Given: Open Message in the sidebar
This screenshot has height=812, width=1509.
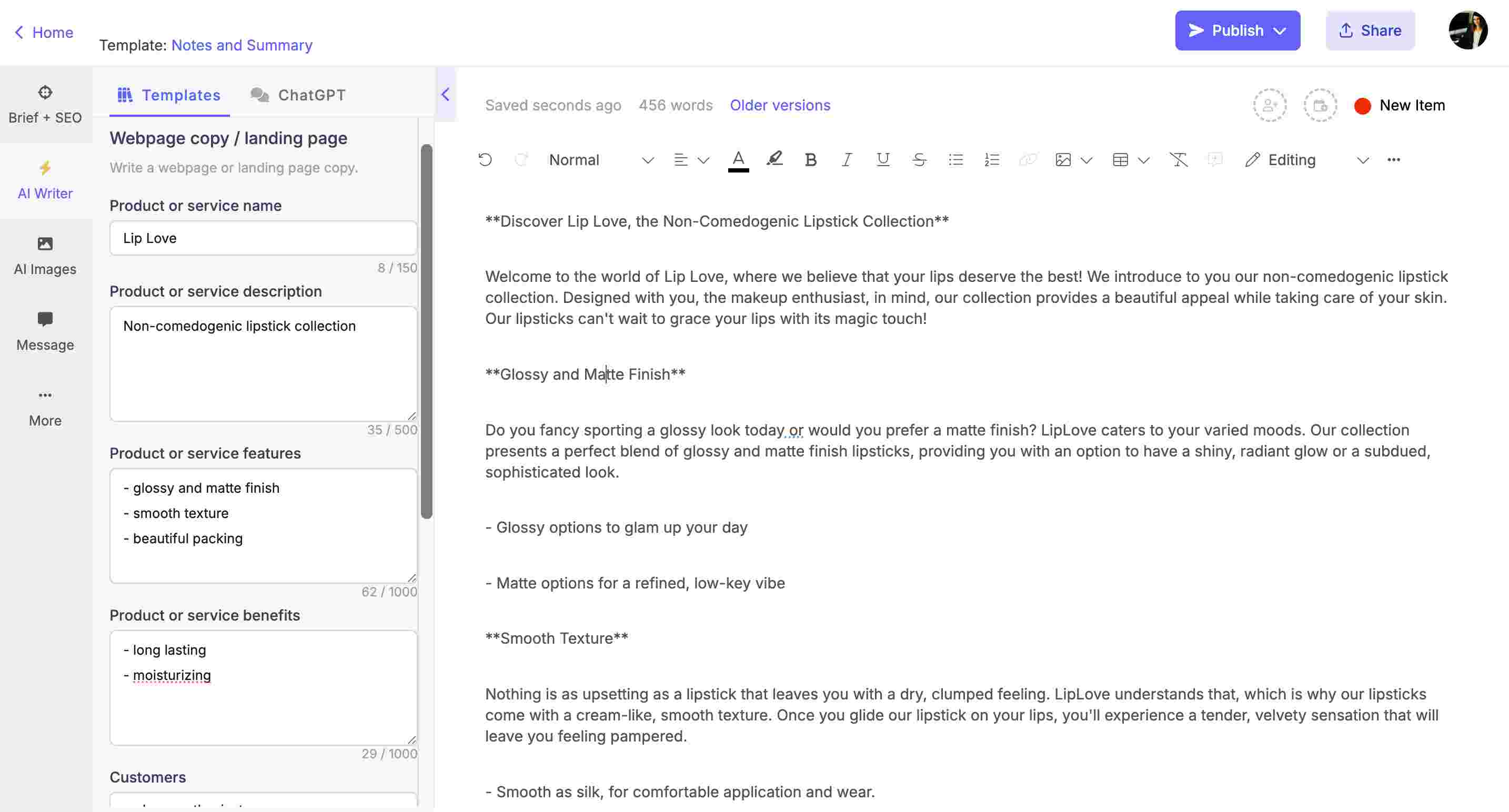Looking at the screenshot, I should 45,331.
